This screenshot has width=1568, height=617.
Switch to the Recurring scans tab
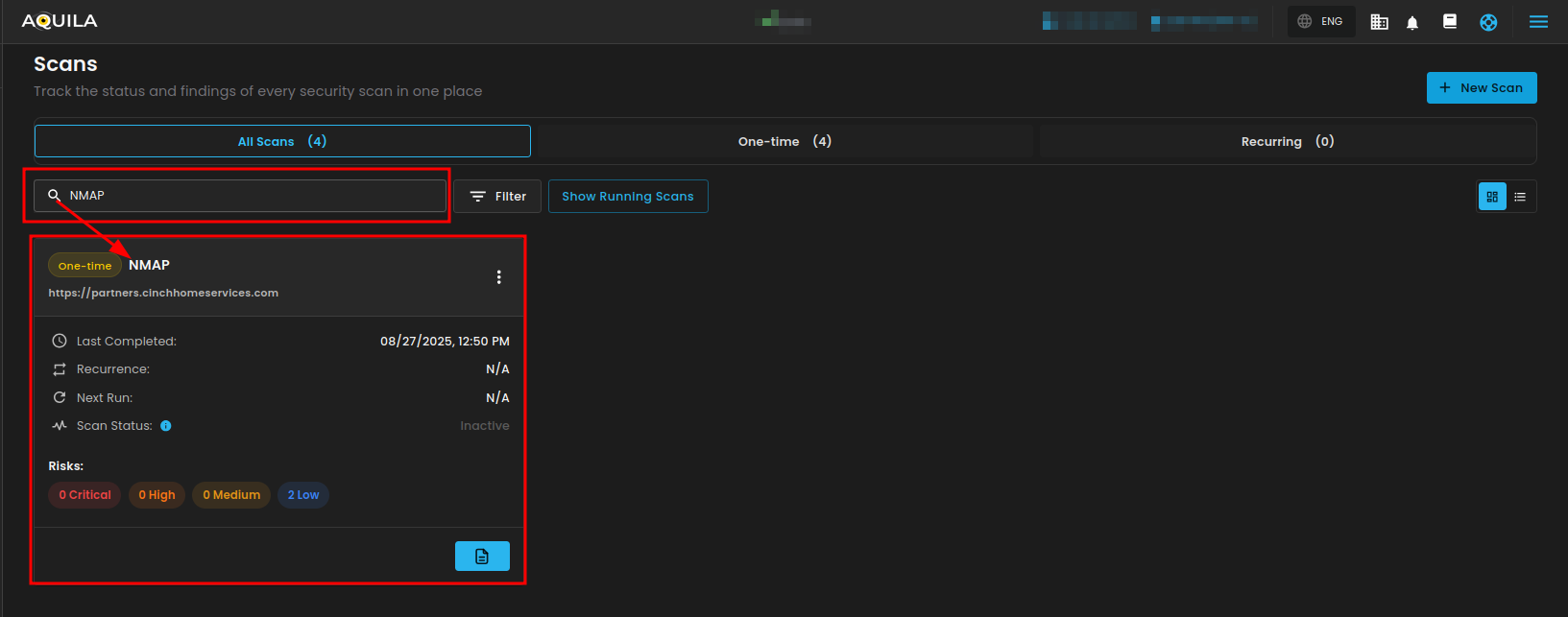[x=1287, y=141]
